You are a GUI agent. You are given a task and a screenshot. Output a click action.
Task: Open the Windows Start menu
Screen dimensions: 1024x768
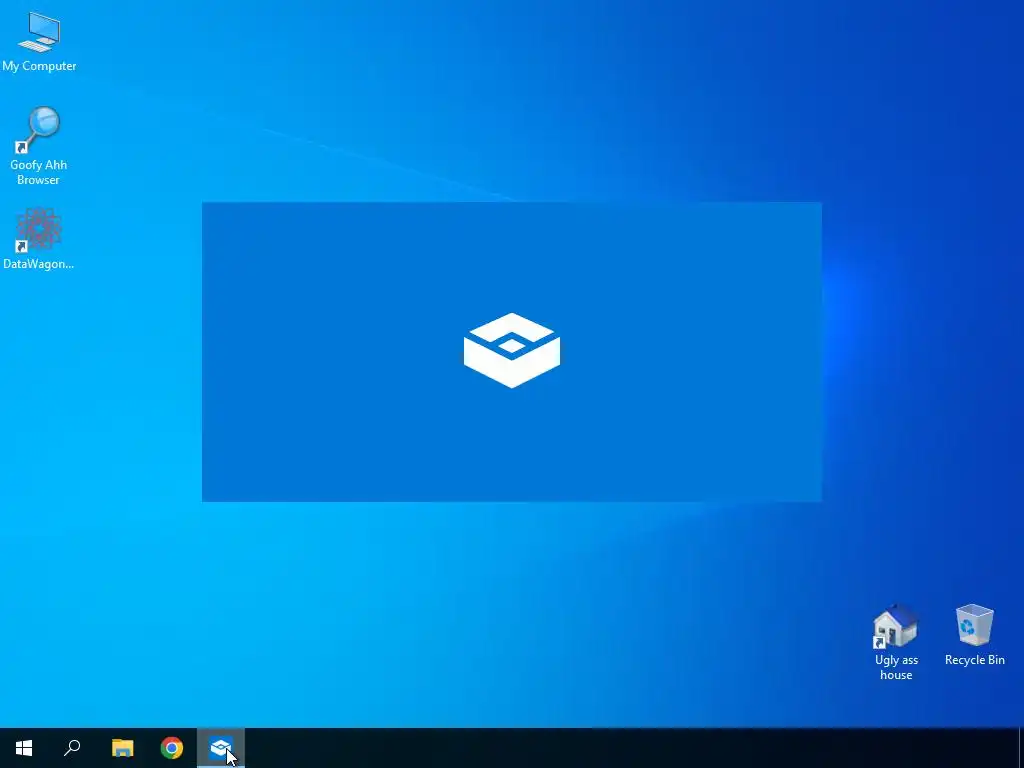24,748
